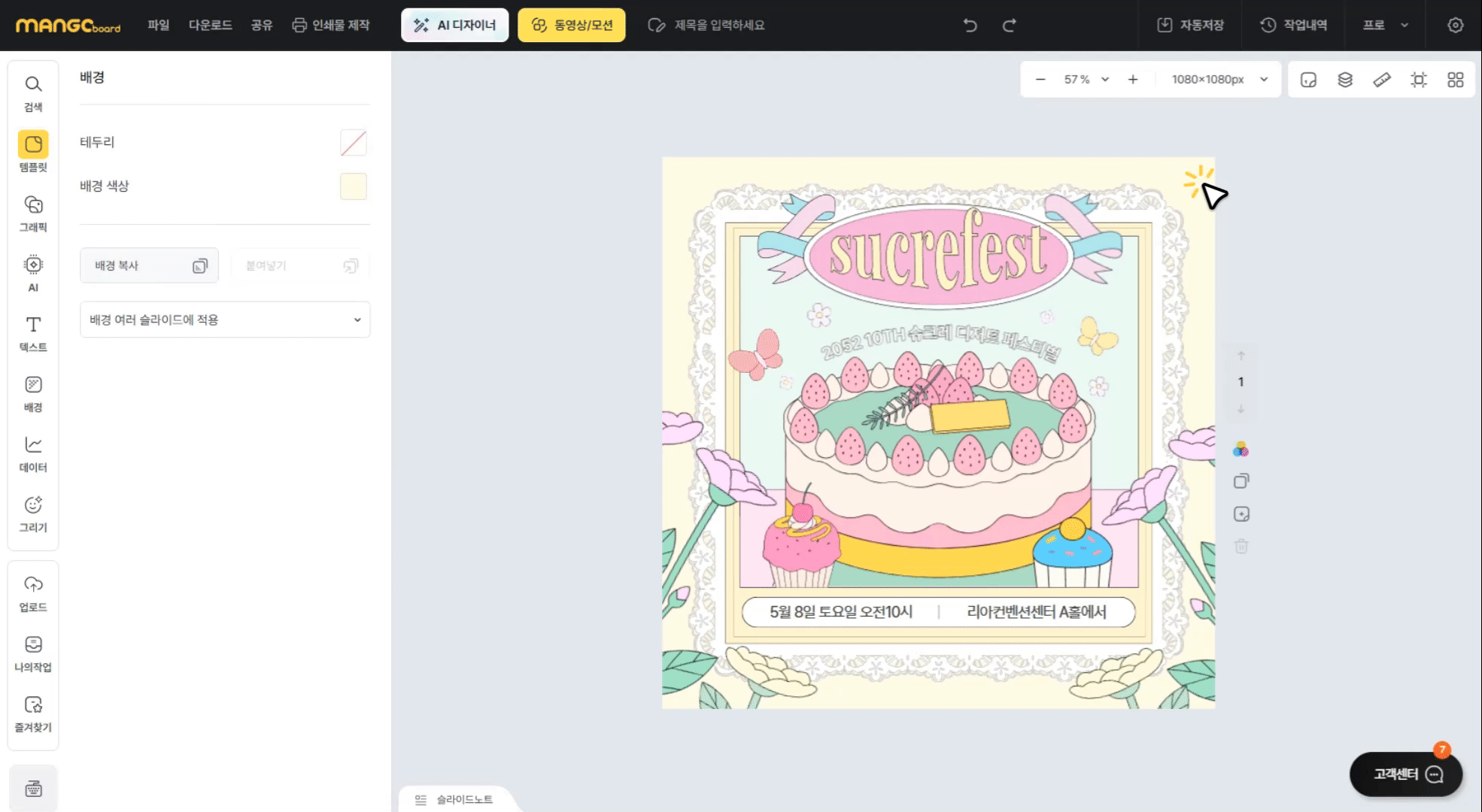Expand 배경 여러 슬라이드에 적용 dropdown
The width and height of the screenshot is (1482, 812).
click(224, 320)
